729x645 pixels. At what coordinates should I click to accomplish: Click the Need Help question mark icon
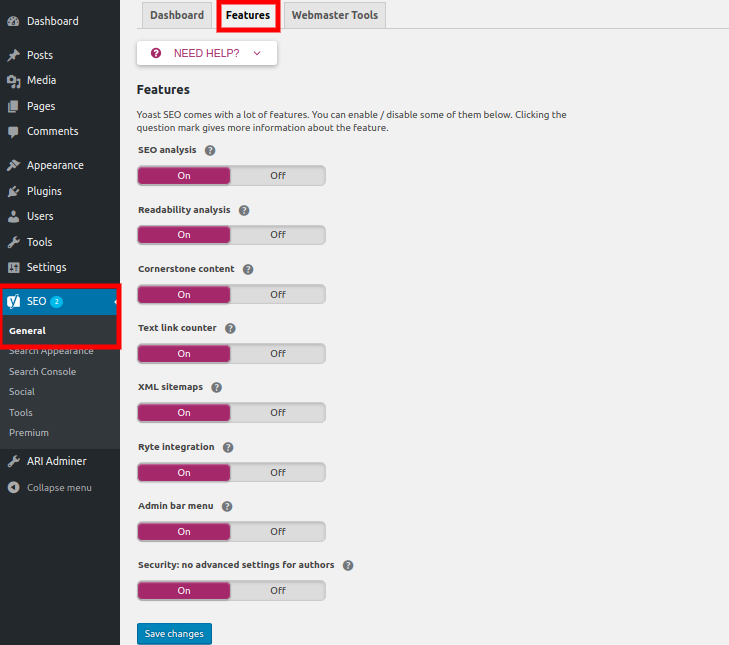(156, 53)
